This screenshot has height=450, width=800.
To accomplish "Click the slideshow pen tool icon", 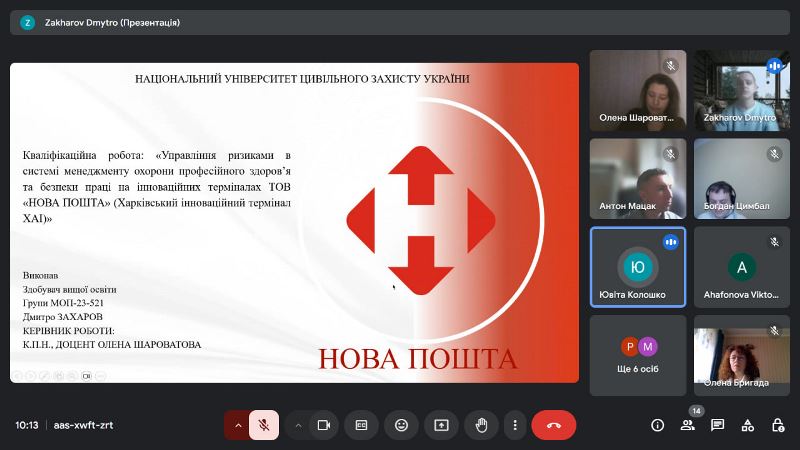I will coord(45,376).
